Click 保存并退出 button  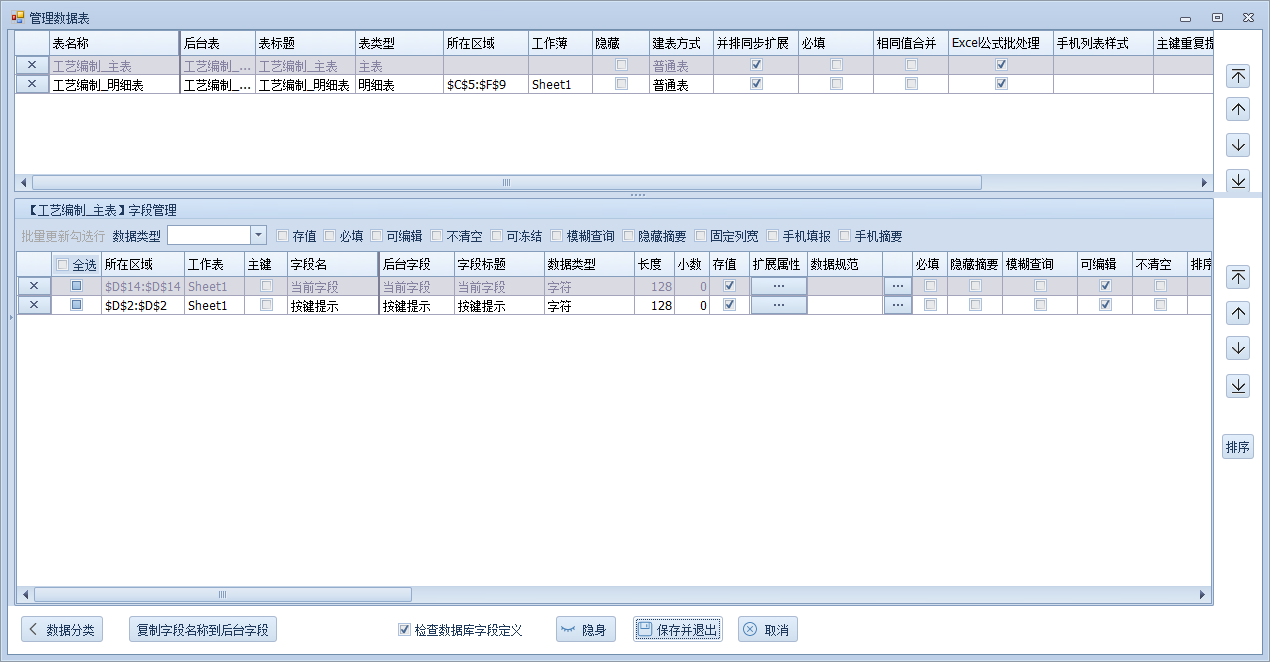coord(677,630)
